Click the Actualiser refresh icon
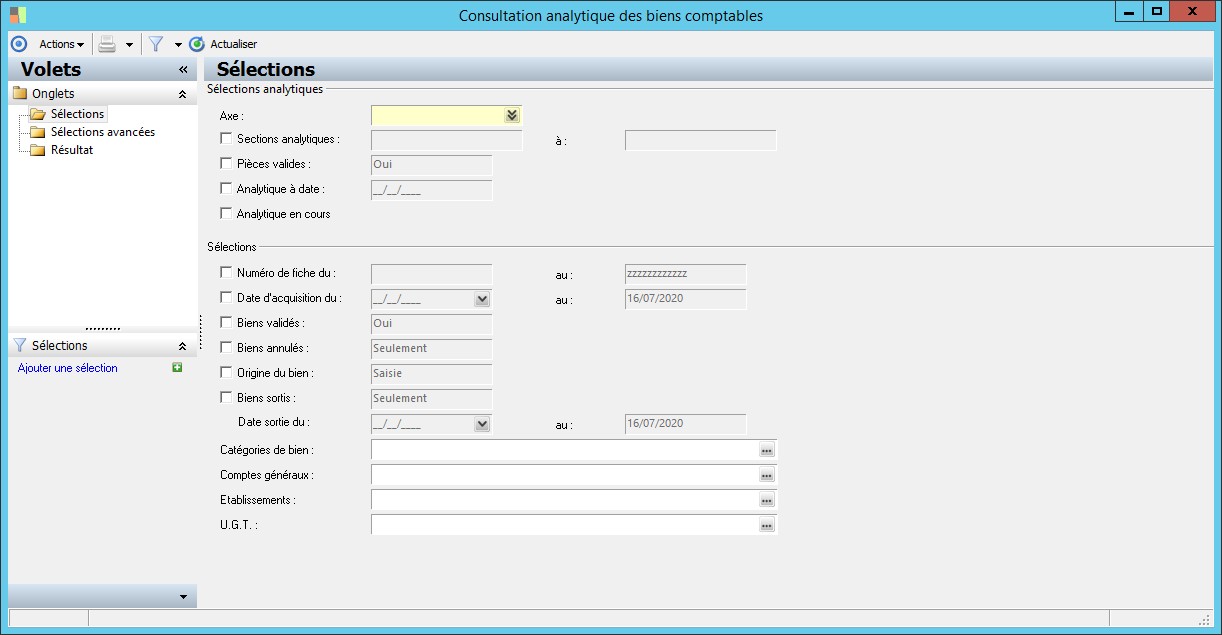The width and height of the screenshot is (1222, 635). (196, 44)
